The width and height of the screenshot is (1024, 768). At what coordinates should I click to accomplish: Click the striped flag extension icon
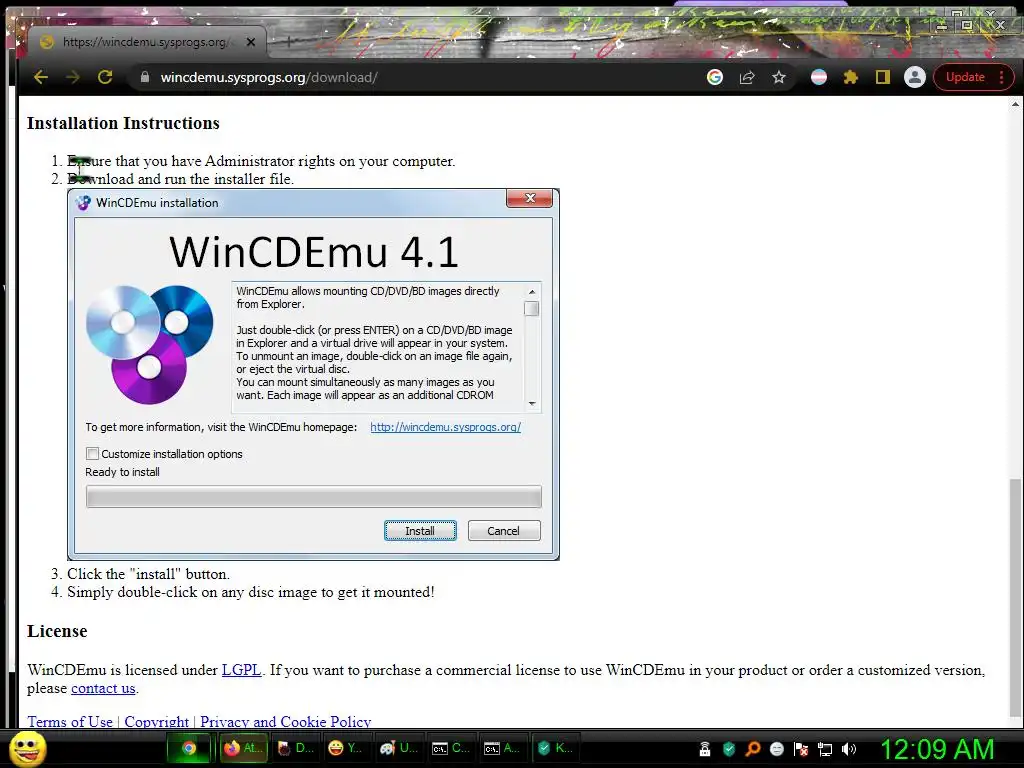[x=819, y=77]
